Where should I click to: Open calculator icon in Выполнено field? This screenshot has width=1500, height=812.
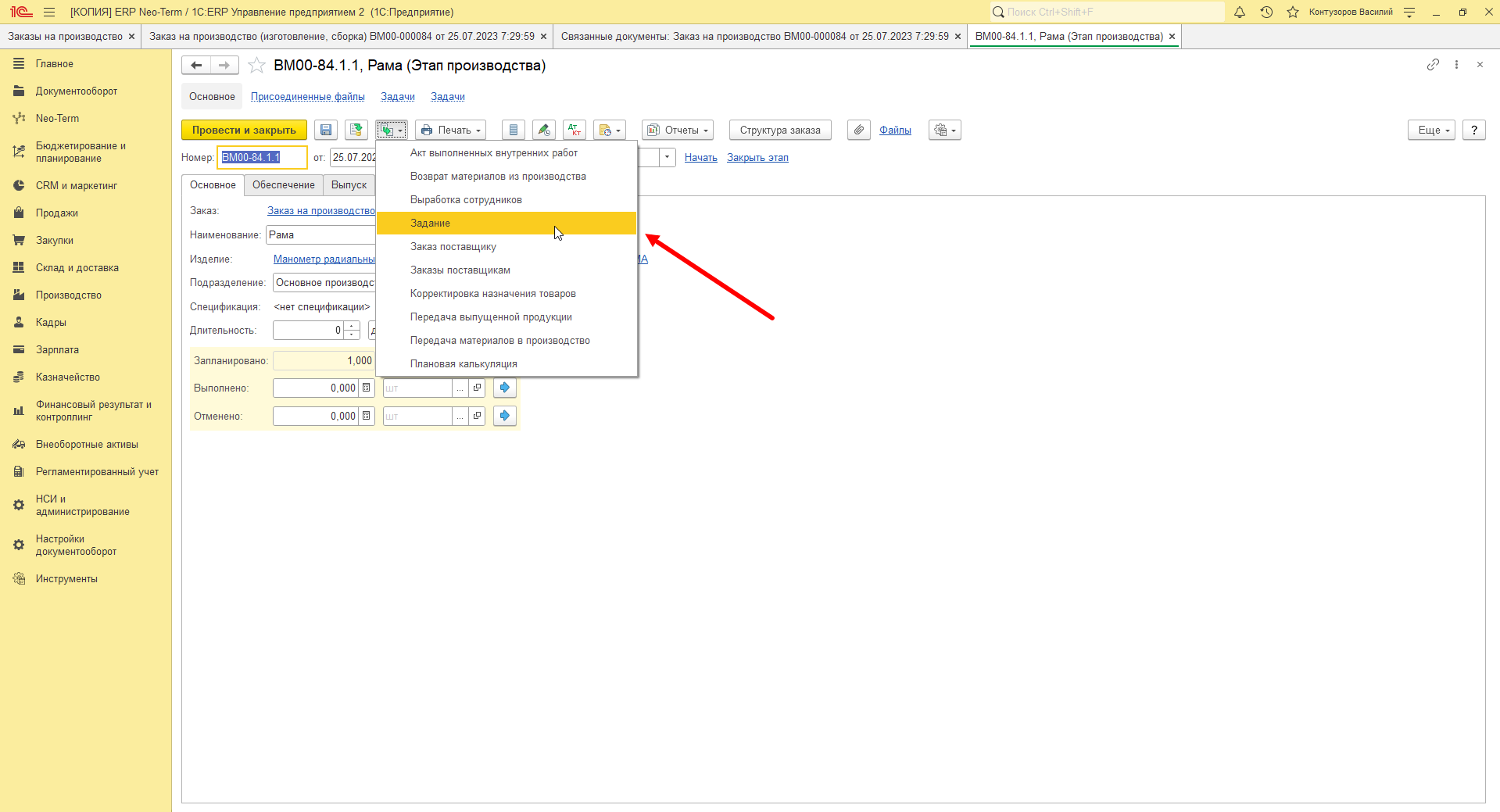tap(367, 388)
